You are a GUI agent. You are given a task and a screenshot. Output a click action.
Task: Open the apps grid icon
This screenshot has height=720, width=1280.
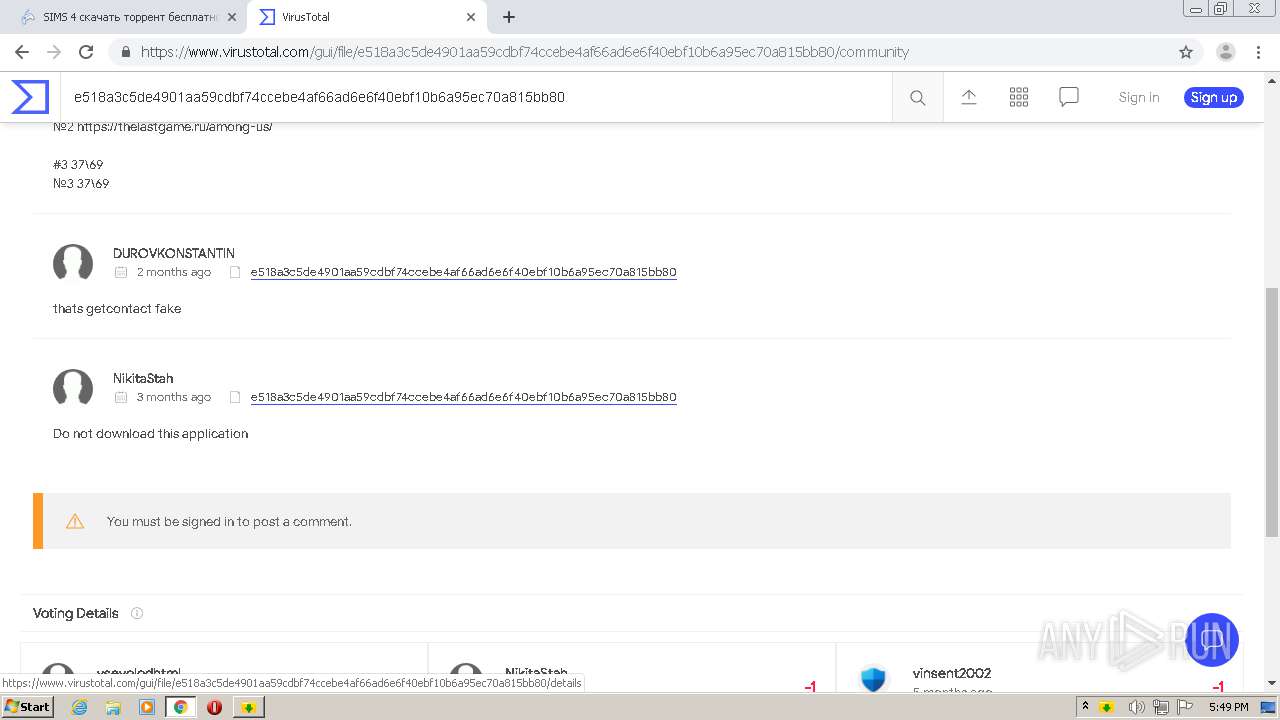(x=1019, y=97)
